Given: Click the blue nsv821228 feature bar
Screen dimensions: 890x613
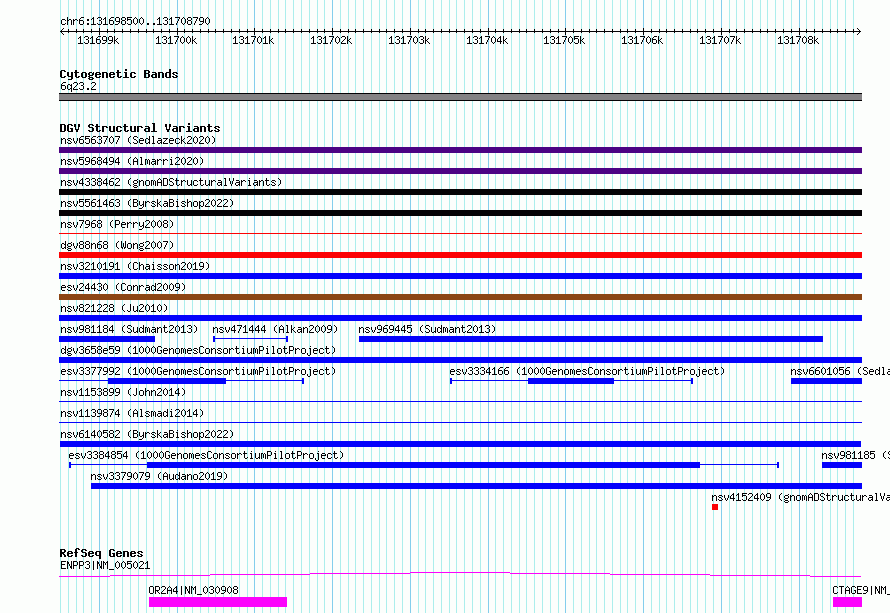Looking at the screenshot, I should [460, 318].
